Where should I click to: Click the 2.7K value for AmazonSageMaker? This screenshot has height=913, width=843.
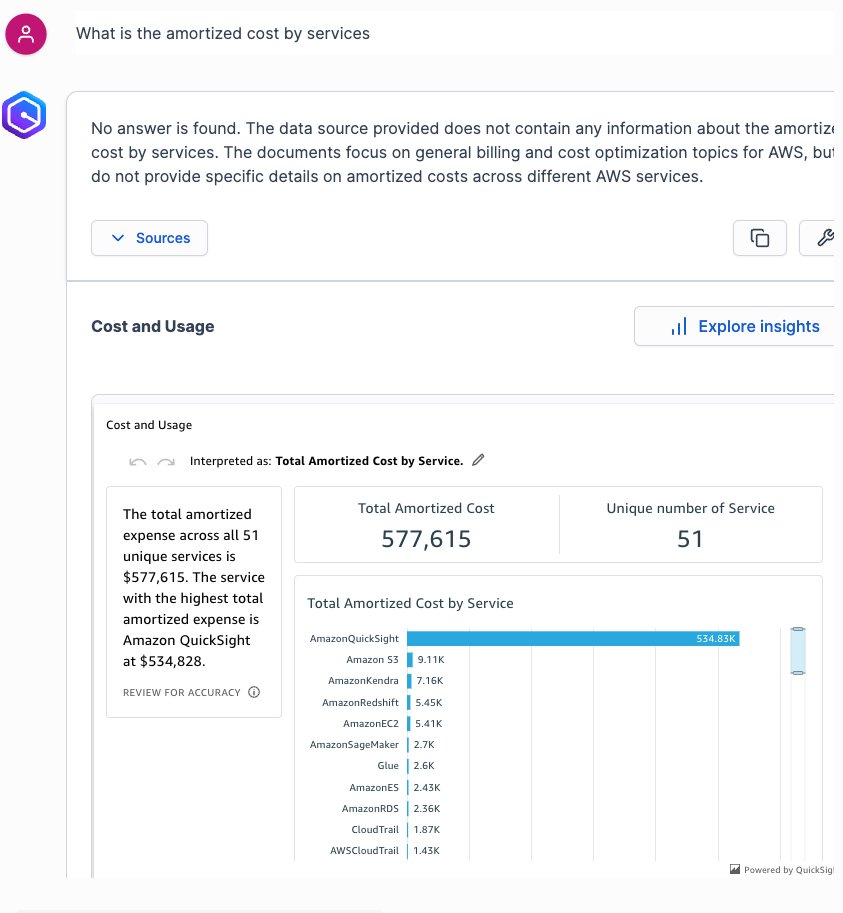pos(424,745)
